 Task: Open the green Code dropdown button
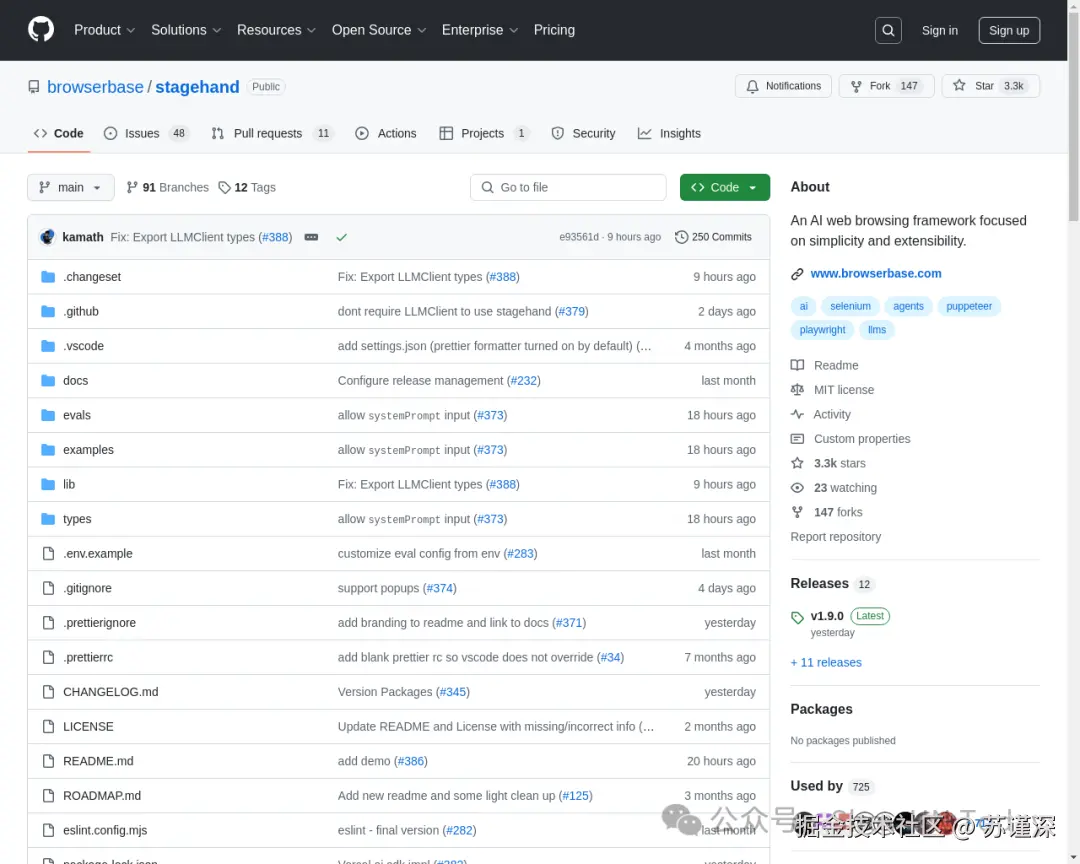pos(724,187)
